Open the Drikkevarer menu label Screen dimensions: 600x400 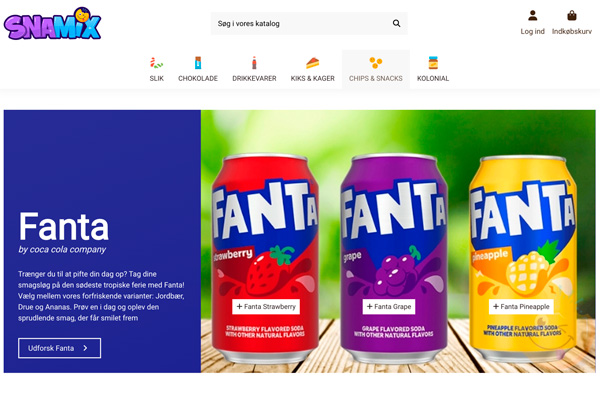255,78
